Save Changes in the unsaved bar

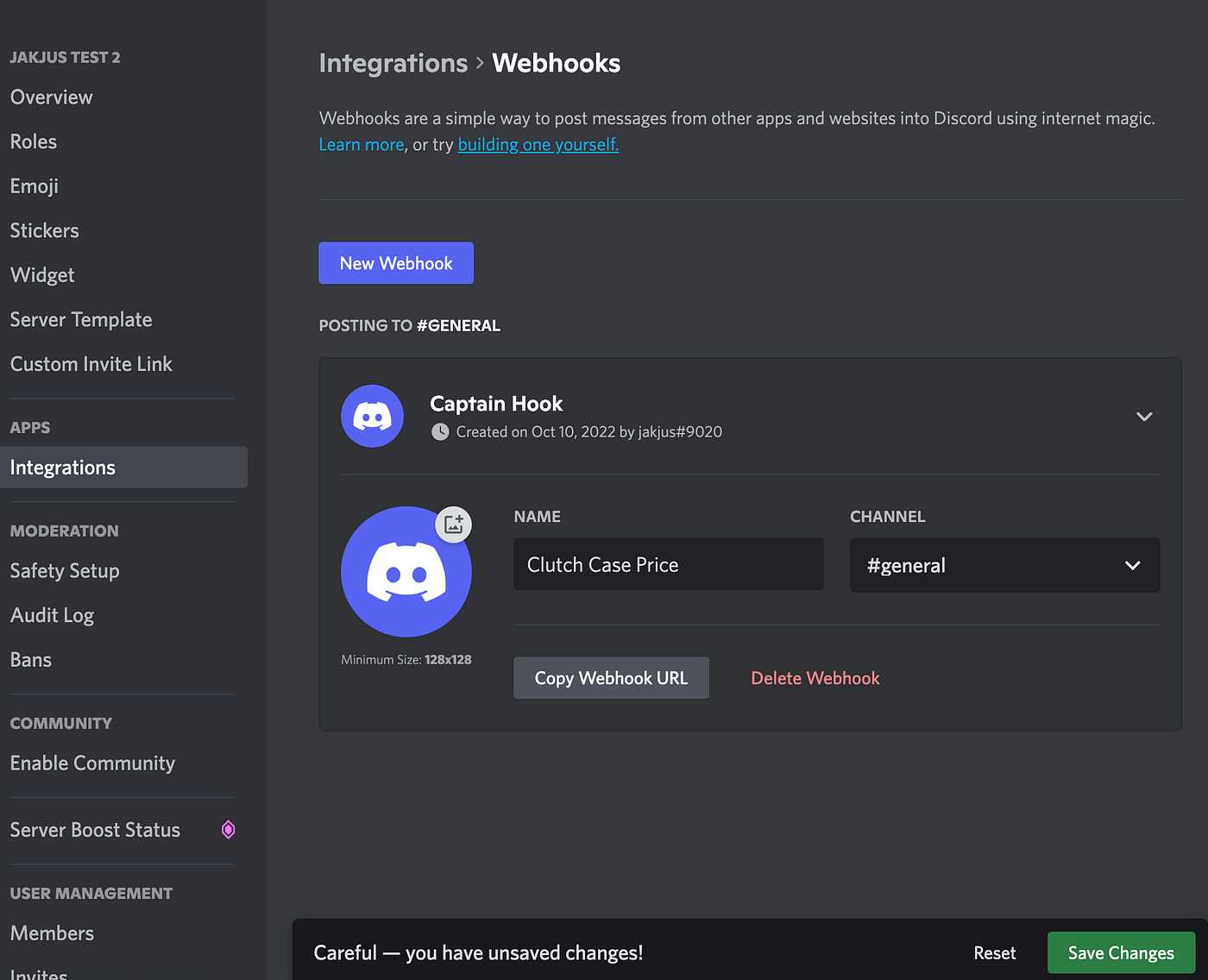point(1121,952)
